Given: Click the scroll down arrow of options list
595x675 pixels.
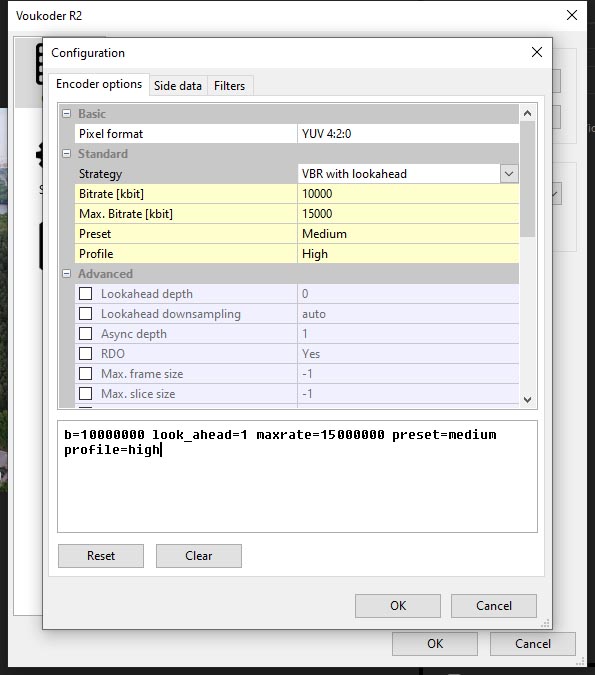Looking at the screenshot, I should (x=527, y=399).
